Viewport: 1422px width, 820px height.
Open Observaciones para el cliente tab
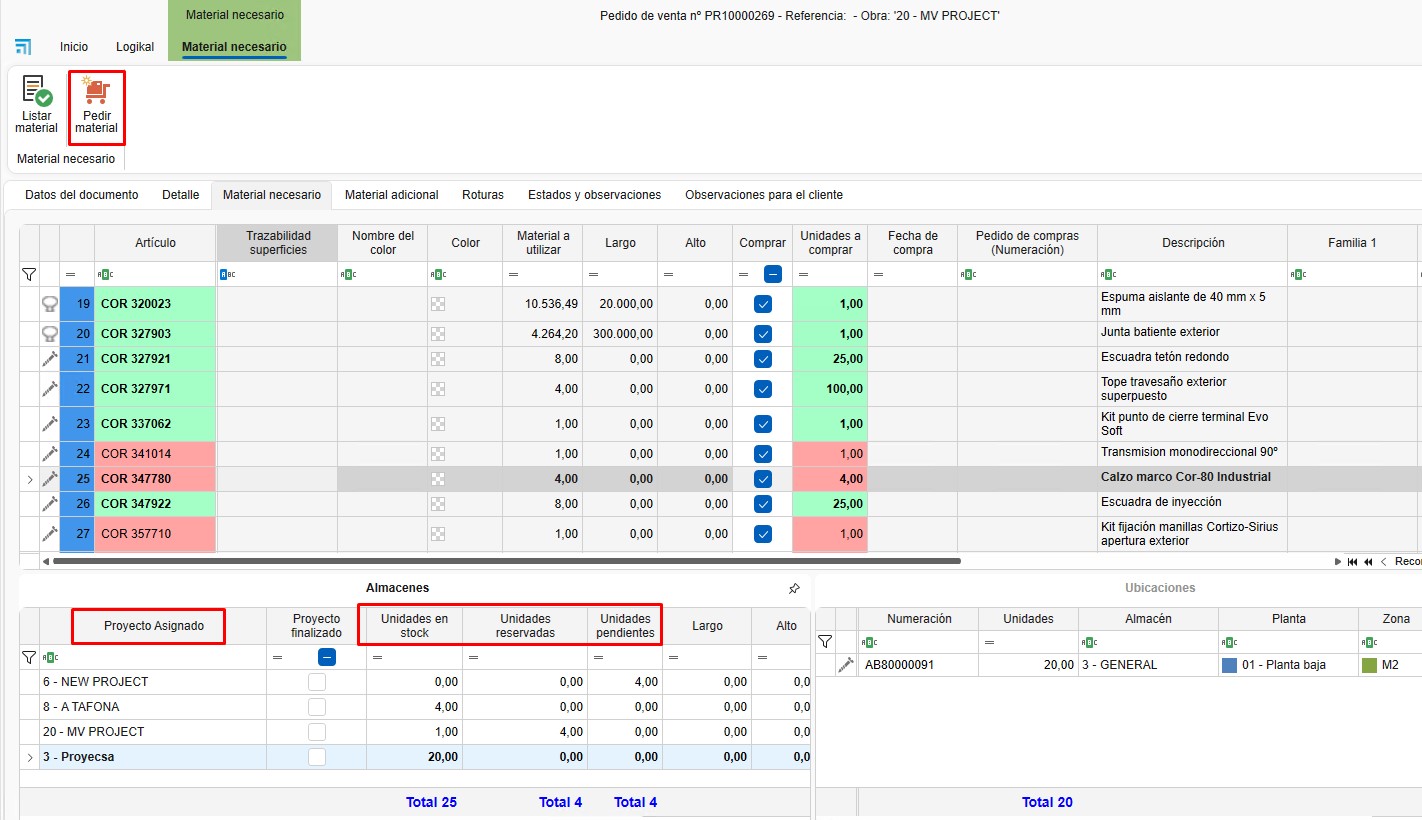[764, 195]
